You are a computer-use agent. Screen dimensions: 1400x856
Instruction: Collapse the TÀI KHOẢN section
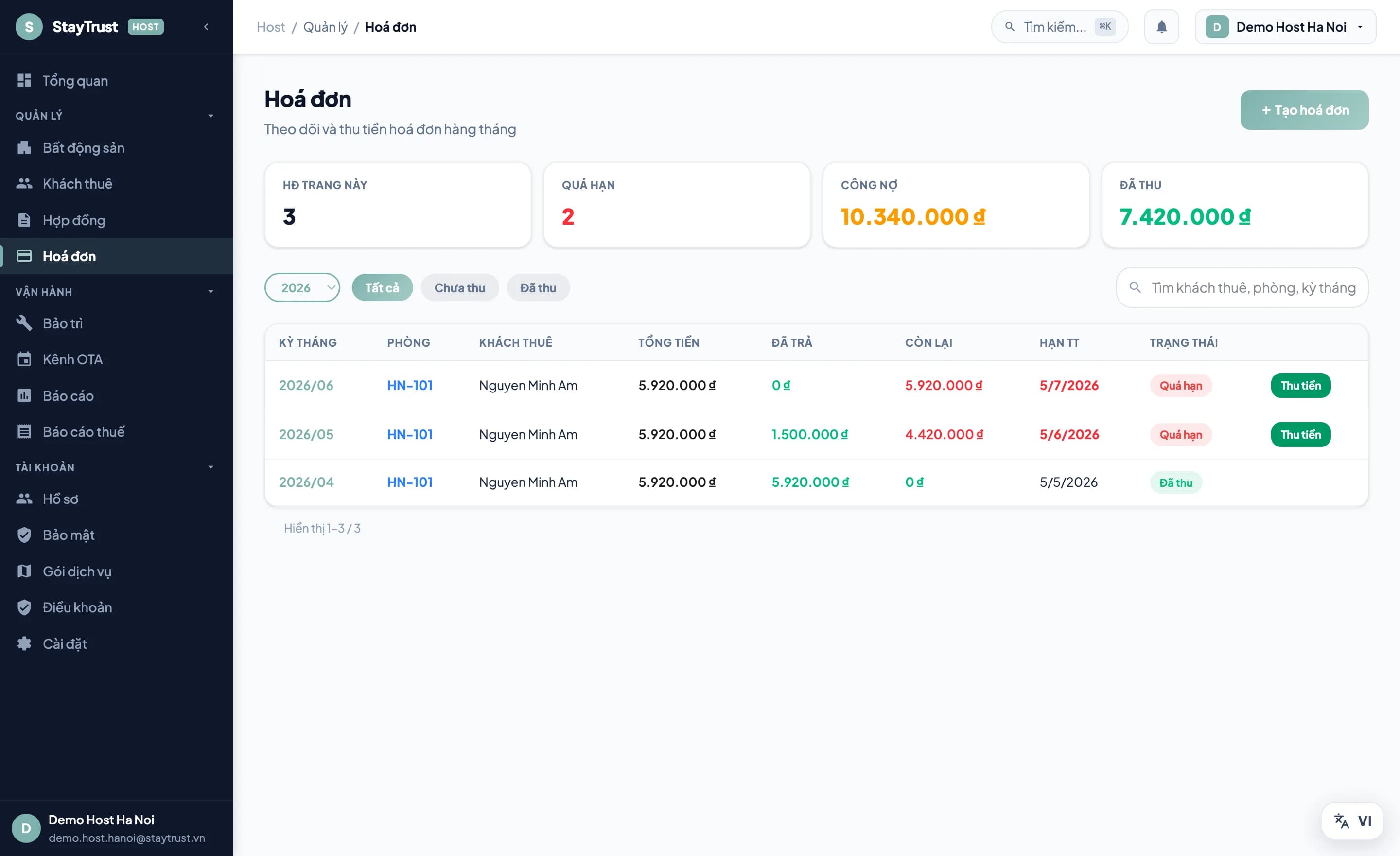[211, 467]
